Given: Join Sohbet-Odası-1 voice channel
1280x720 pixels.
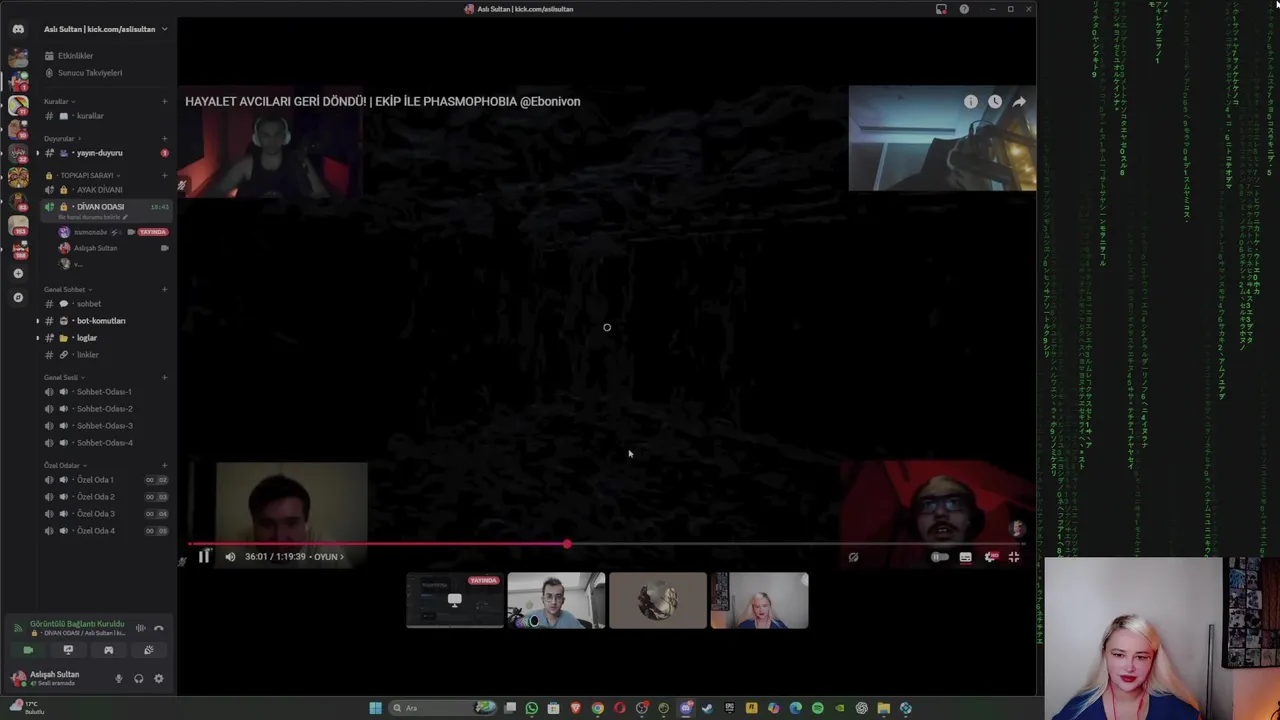Looking at the screenshot, I should [x=104, y=392].
